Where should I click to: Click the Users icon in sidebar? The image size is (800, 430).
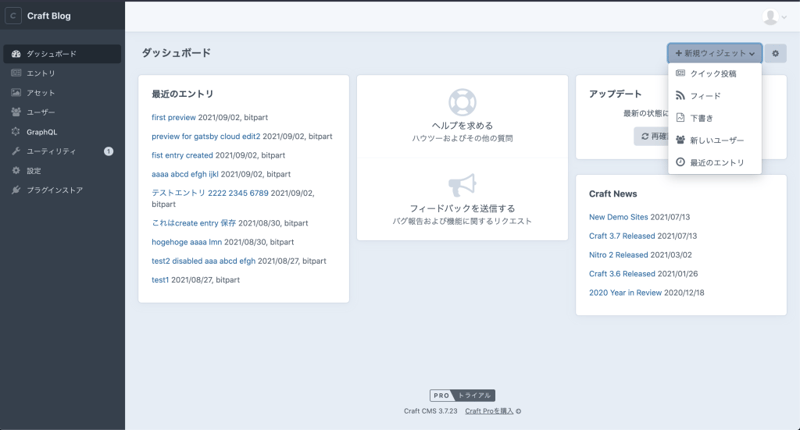pyautogui.click(x=16, y=112)
